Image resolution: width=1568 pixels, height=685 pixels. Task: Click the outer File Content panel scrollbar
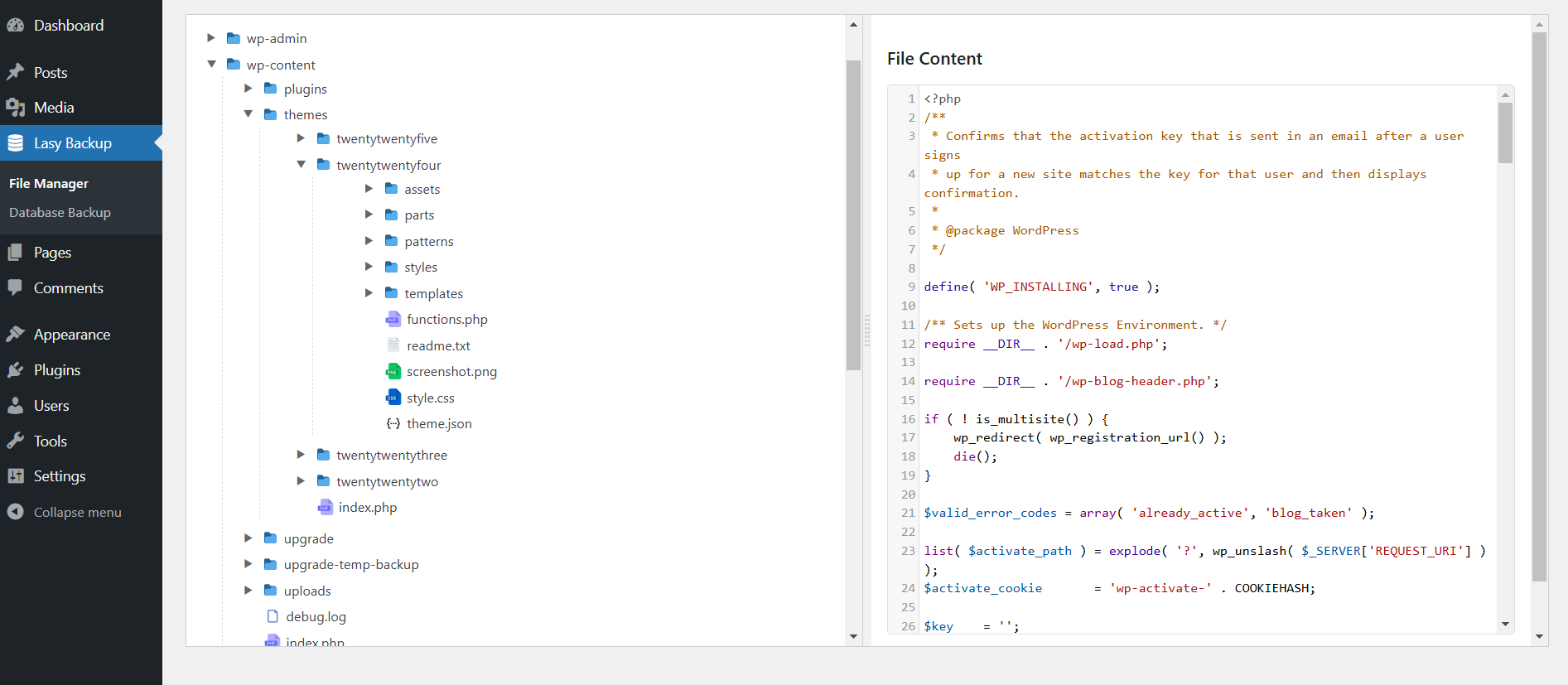(x=1539, y=306)
